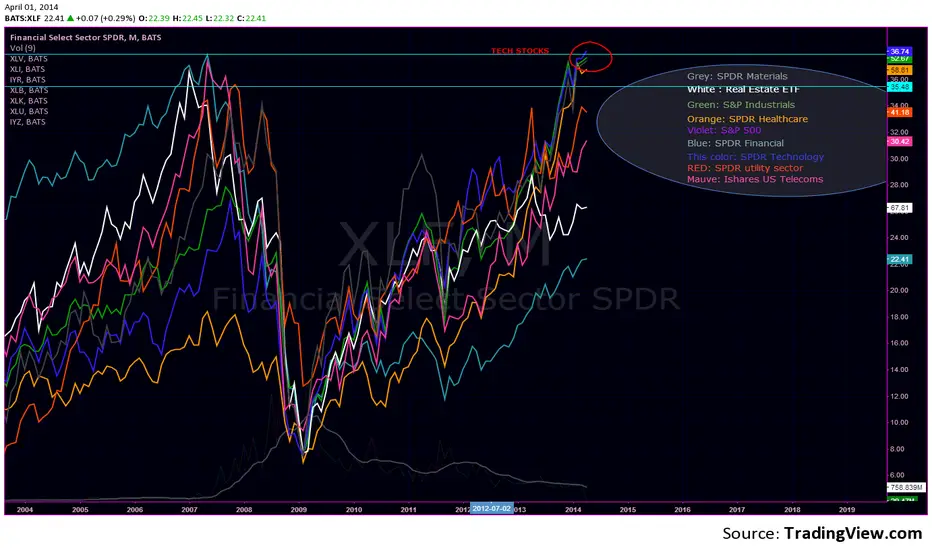
Task: Click the 6.00 price axis value
Action: (898, 475)
